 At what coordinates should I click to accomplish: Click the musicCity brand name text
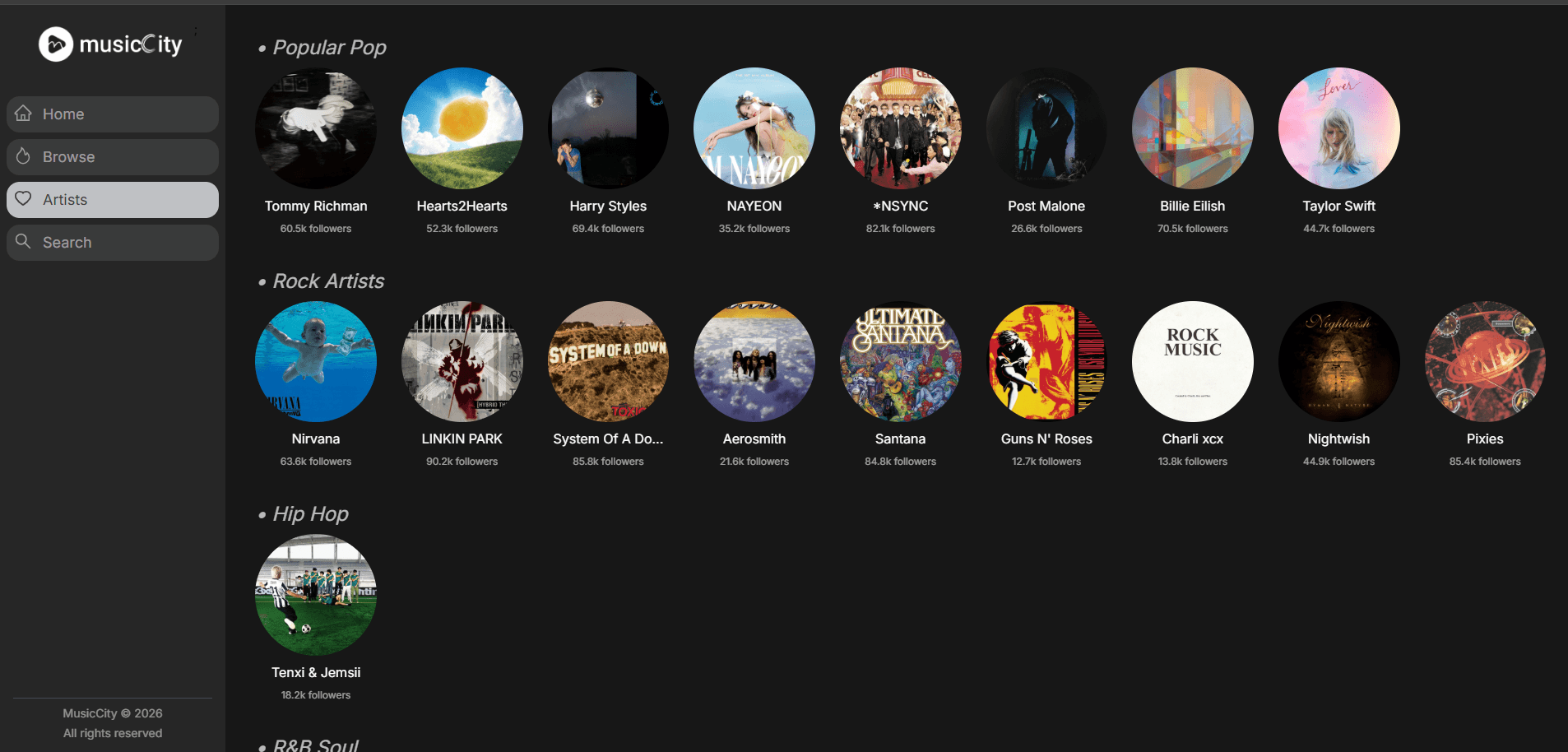[131, 44]
